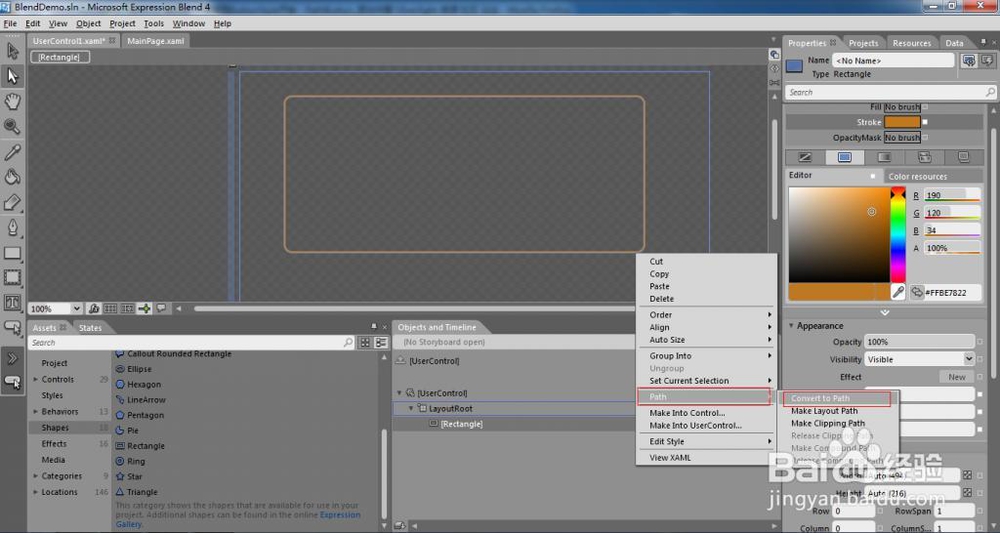
Task: Click the Stroke brush color swatch
Action: pos(902,122)
